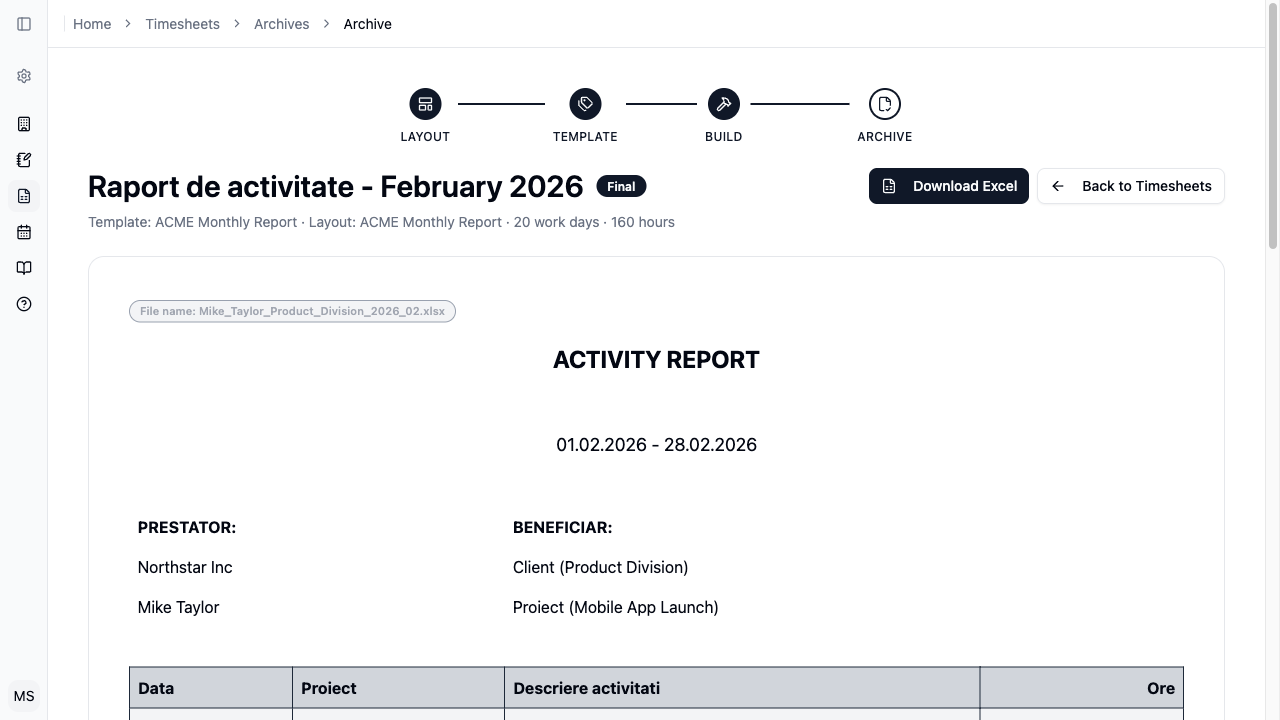Open documentation via the book icon
This screenshot has width=1280, height=720.
[x=24, y=268]
